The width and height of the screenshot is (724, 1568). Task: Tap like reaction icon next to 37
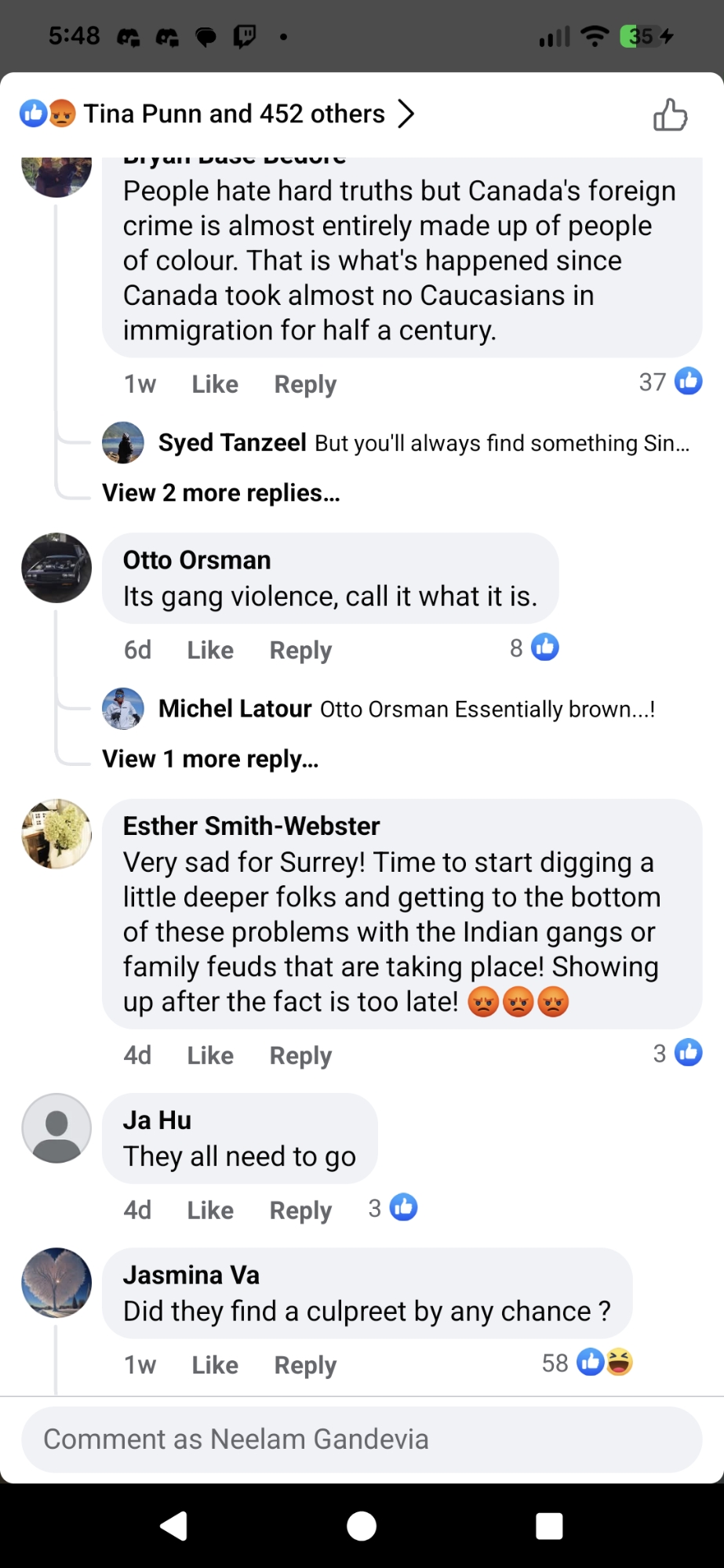(688, 382)
